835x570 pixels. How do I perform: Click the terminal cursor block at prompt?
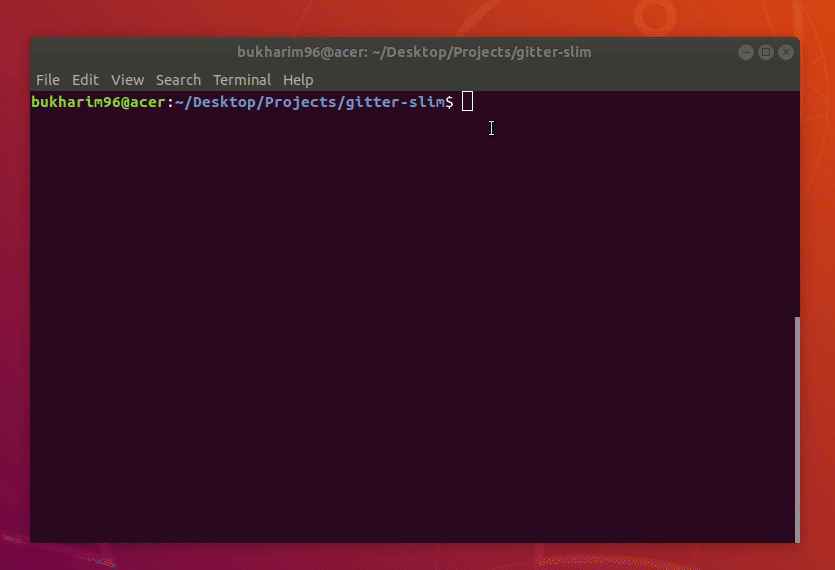click(x=467, y=101)
